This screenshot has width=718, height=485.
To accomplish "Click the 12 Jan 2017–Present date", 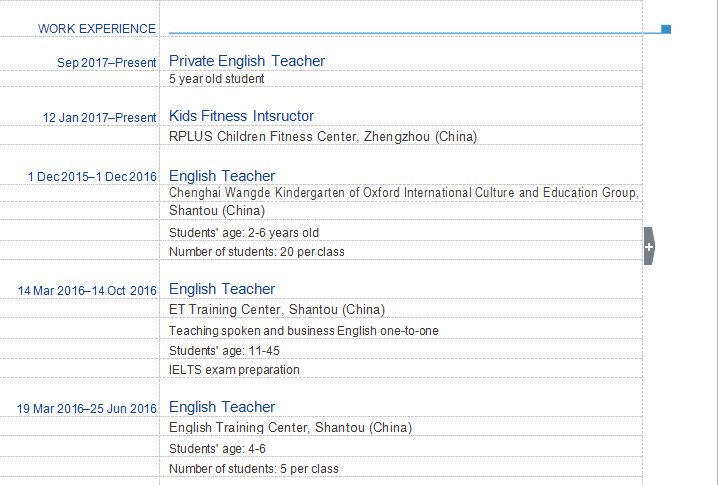I will point(99,118).
